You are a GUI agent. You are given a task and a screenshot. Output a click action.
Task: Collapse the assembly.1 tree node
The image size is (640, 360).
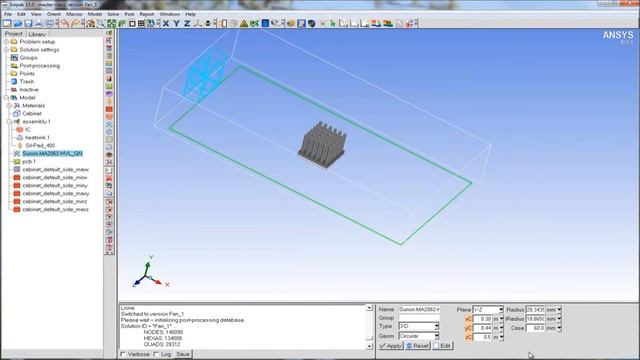tap(9, 122)
